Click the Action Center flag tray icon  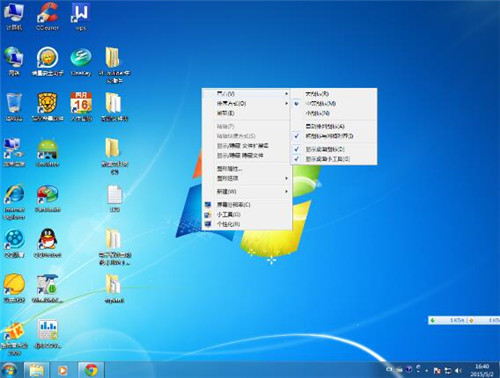pyautogui.click(x=437, y=370)
